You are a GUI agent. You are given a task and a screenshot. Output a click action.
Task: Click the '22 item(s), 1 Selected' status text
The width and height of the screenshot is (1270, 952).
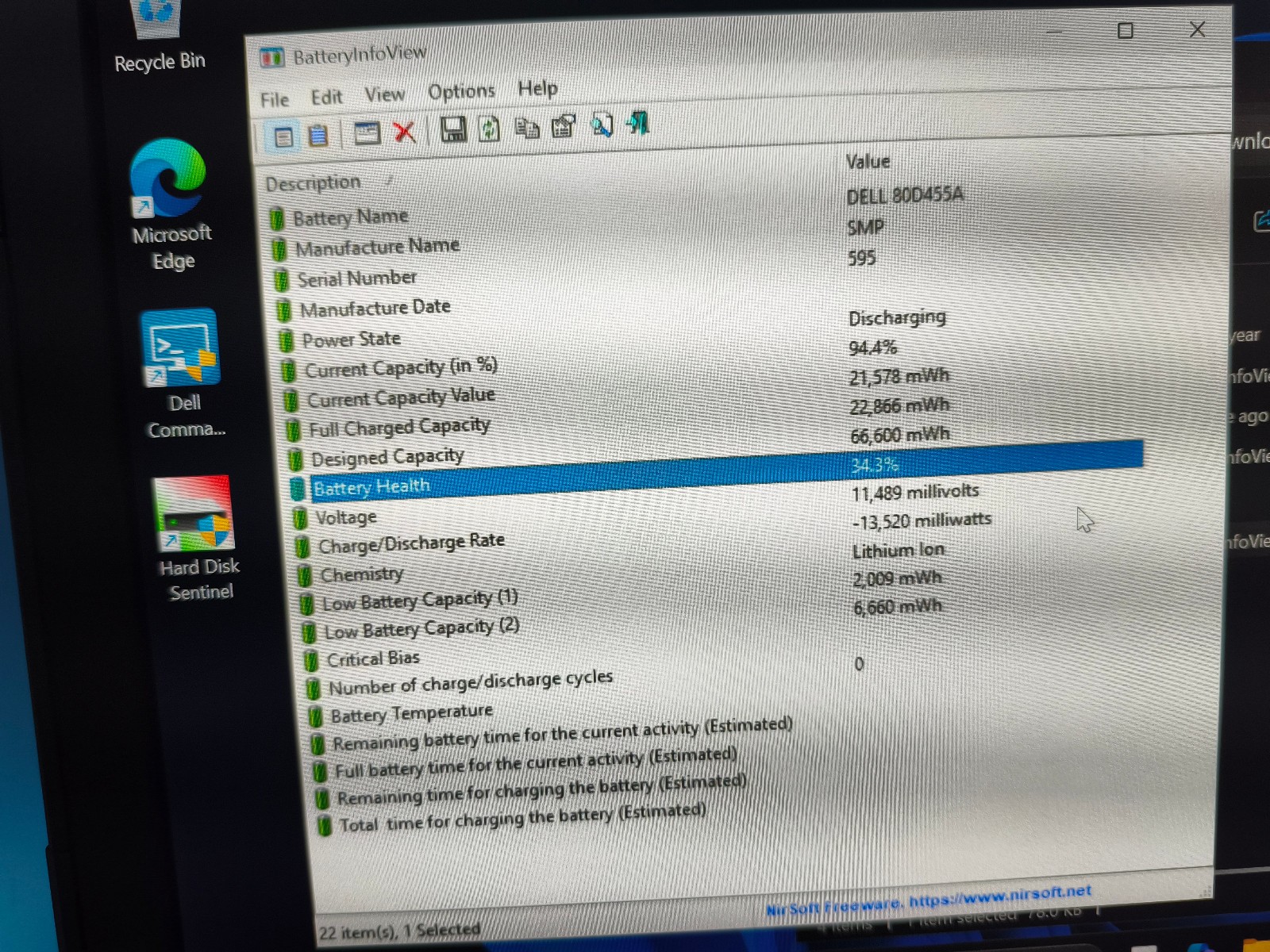[x=399, y=931]
